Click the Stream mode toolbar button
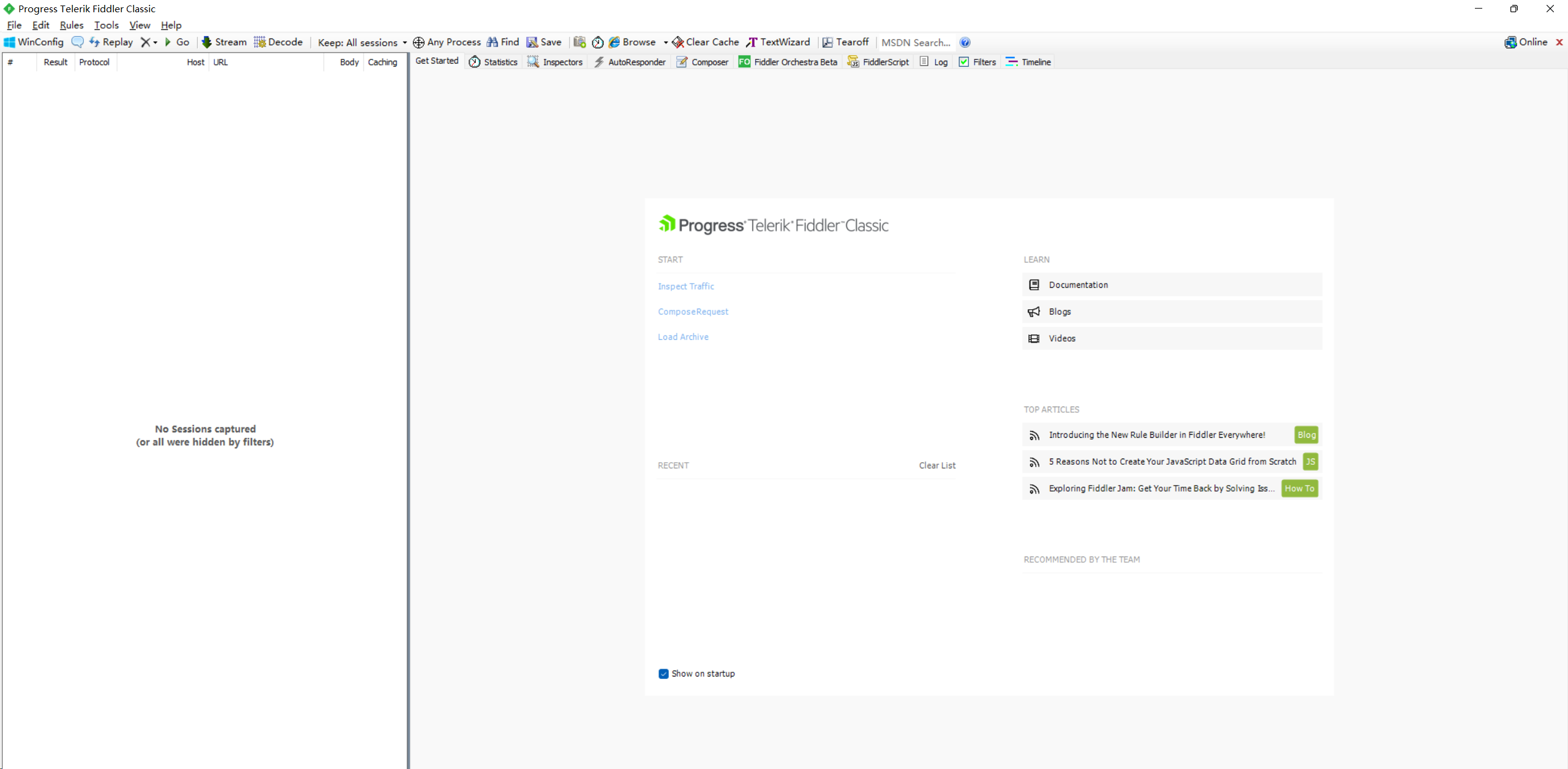This screenshot has height=769, width=1568. point(224,42)
